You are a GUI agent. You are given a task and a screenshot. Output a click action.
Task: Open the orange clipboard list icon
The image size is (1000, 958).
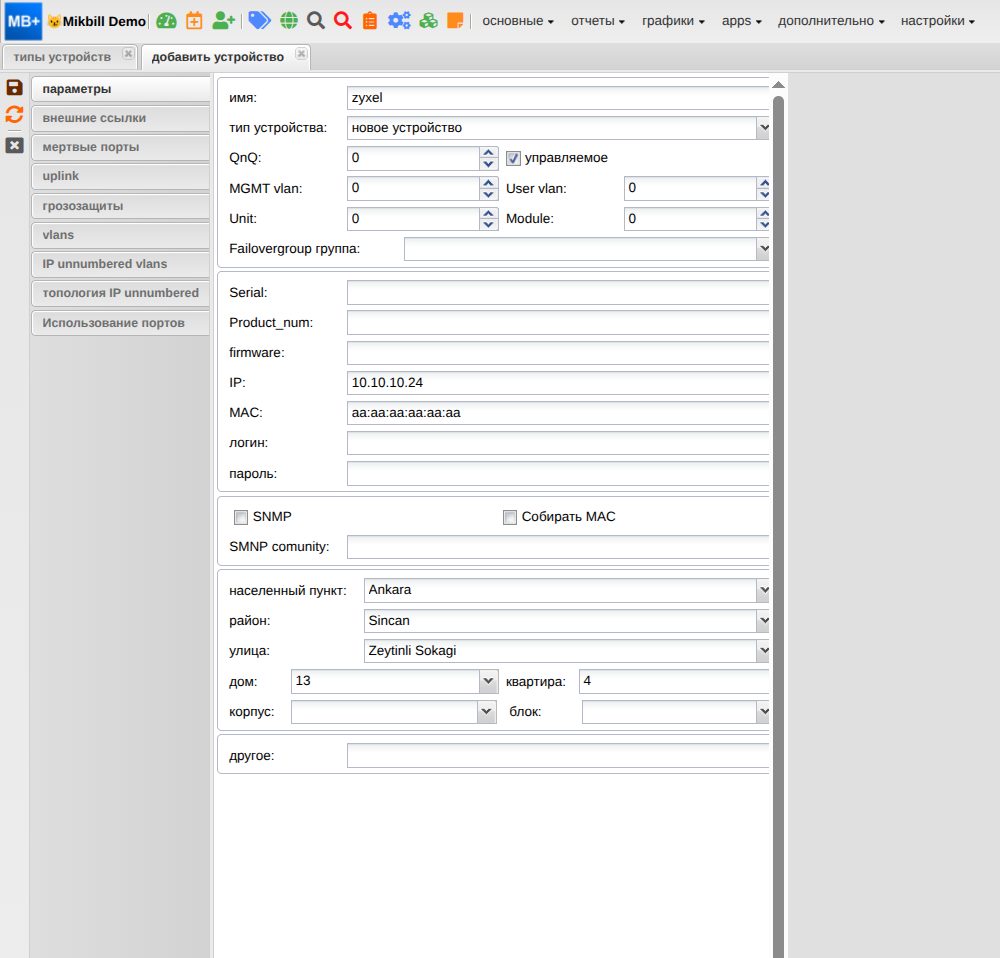tap(370, 21)
